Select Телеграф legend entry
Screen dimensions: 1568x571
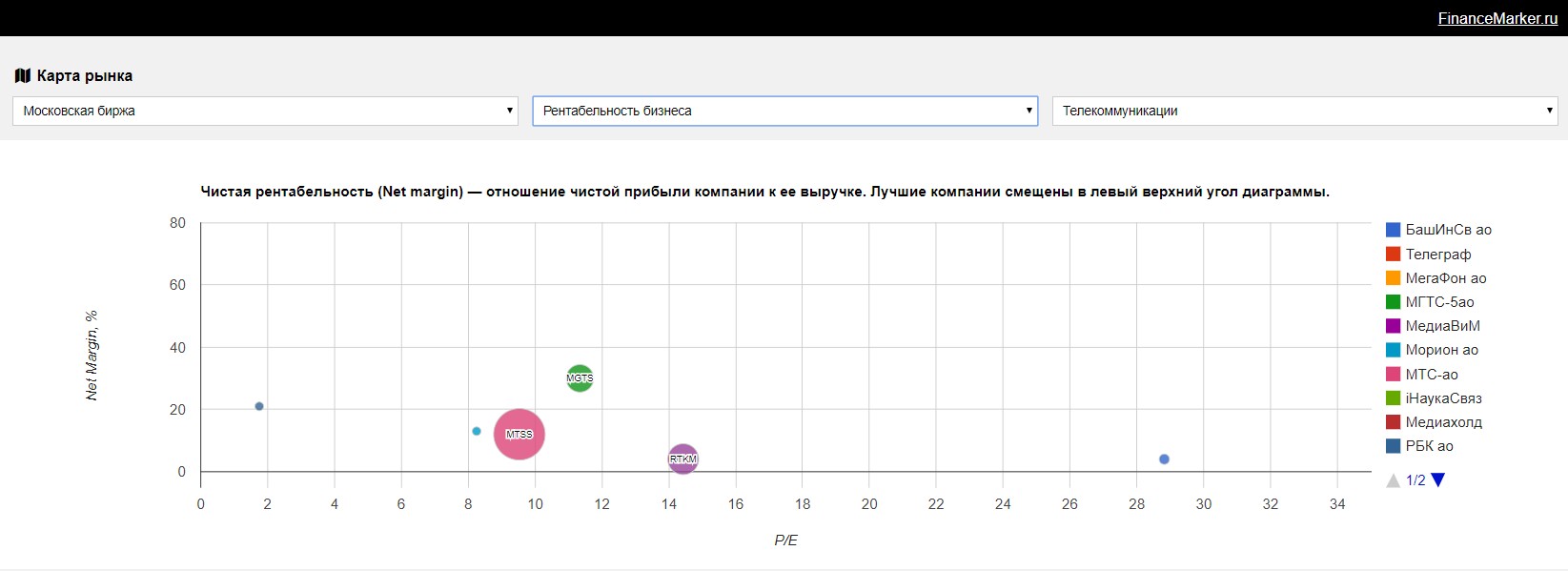tap(1437, 255)
